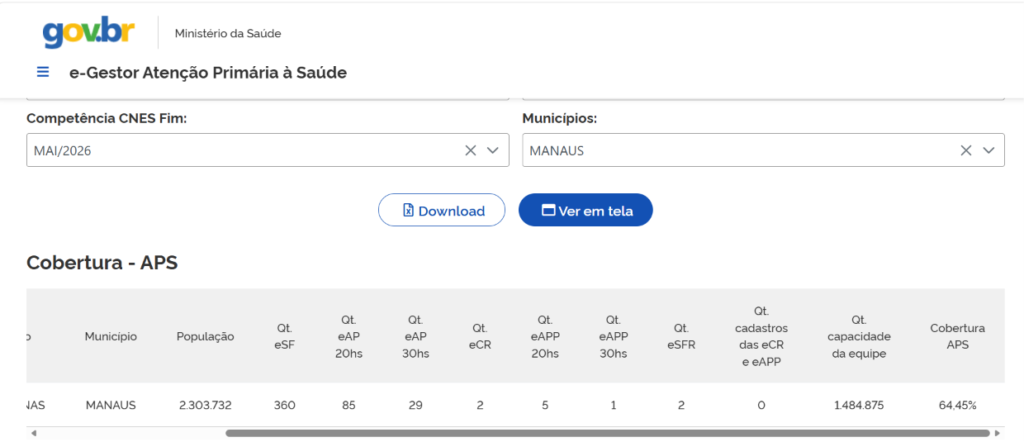Expand the Municípios dropdown chevron
The width and height of the screenshot is (1024, 442).
tap(989, 151)
